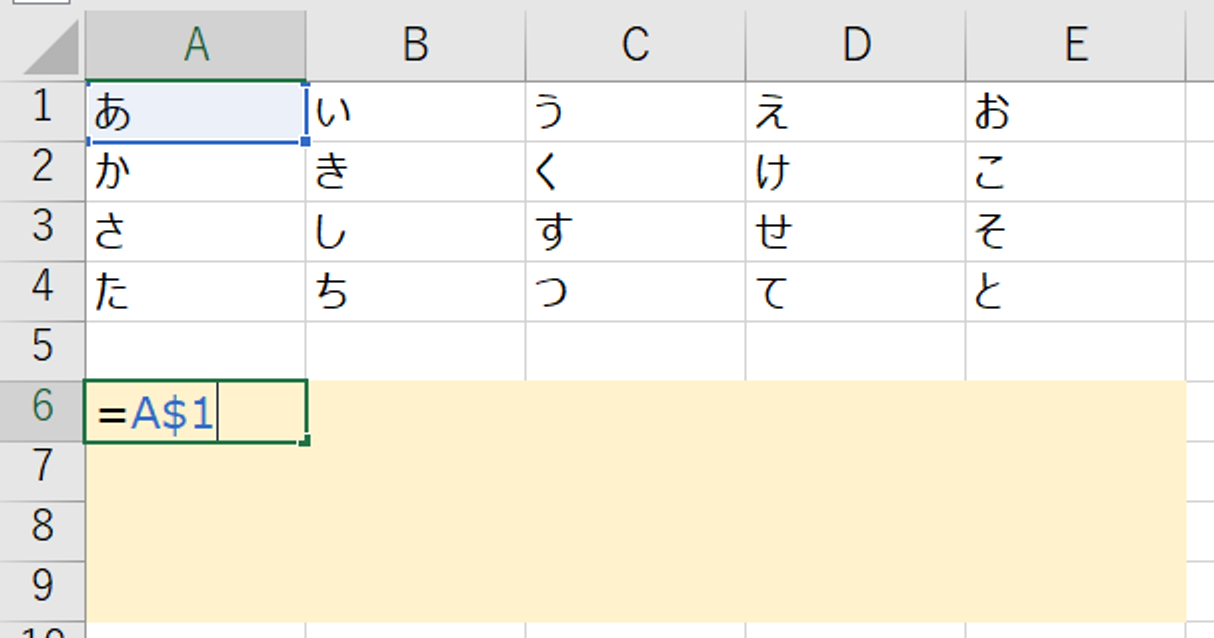Viewport: 1214px width, 638px height.
Task: Select row 4 header
Action: (42, 291)
